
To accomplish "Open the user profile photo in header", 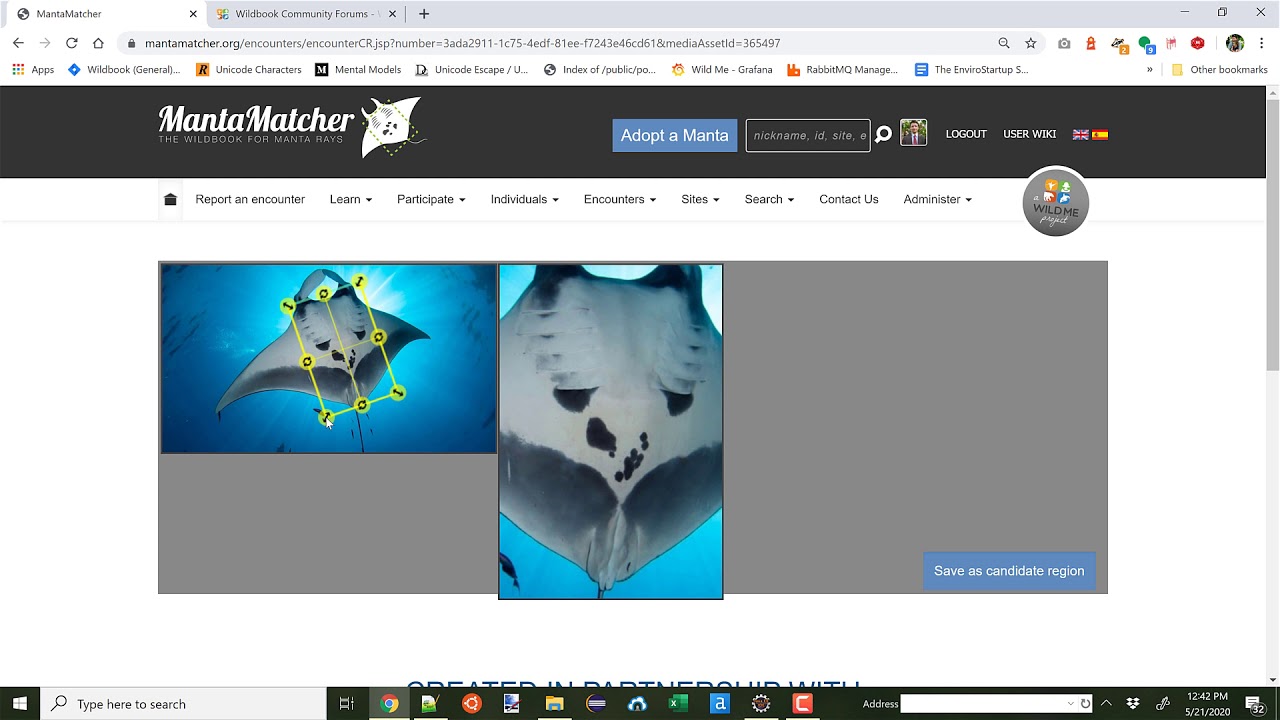I will tap(913, 133).
